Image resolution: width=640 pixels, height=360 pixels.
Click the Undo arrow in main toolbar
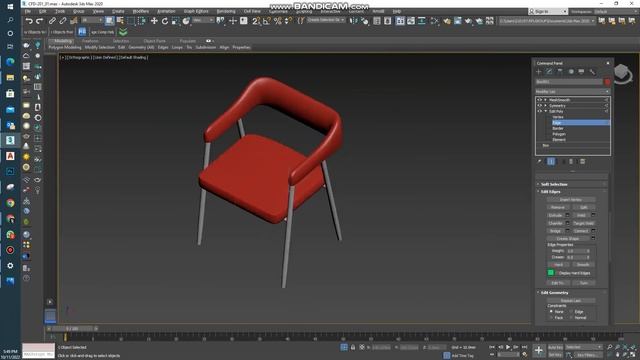29,21
